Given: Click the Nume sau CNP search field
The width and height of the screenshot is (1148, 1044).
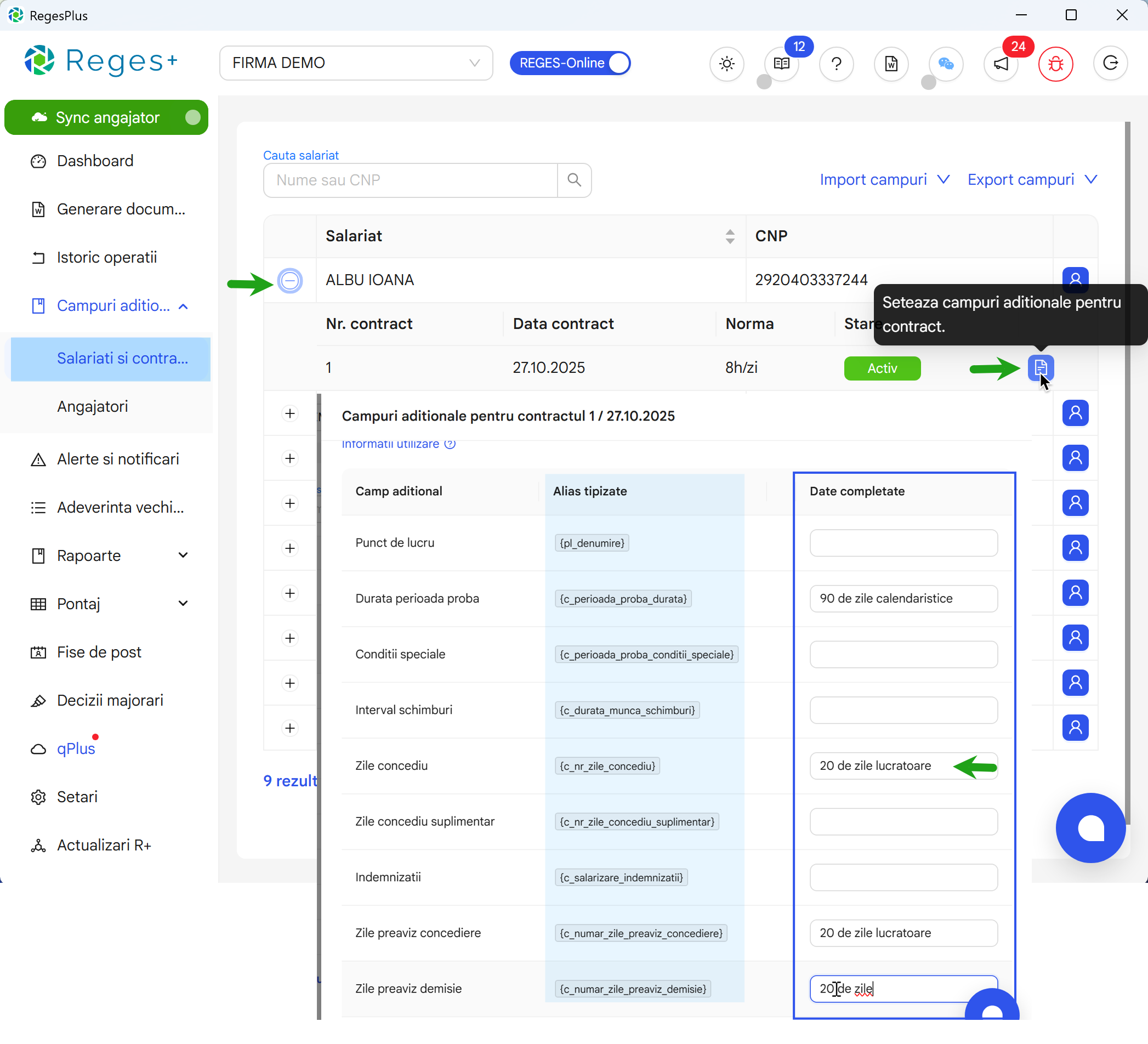Looking at the screenshot, I should [410, 180].
